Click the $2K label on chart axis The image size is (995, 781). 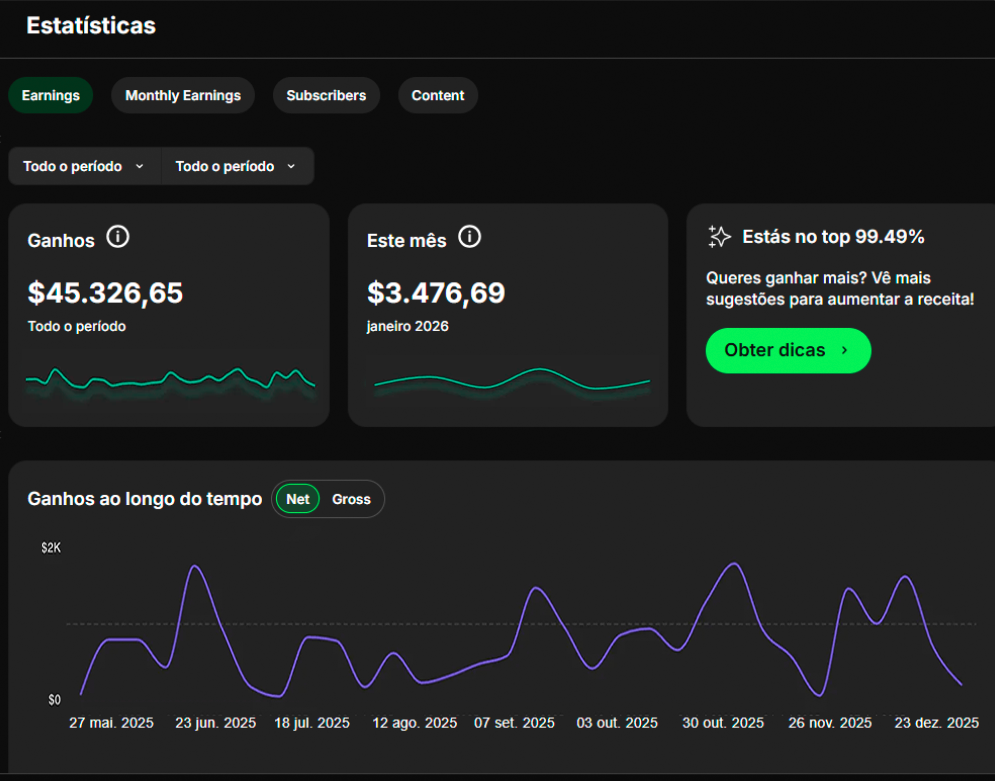coord(51,548)
